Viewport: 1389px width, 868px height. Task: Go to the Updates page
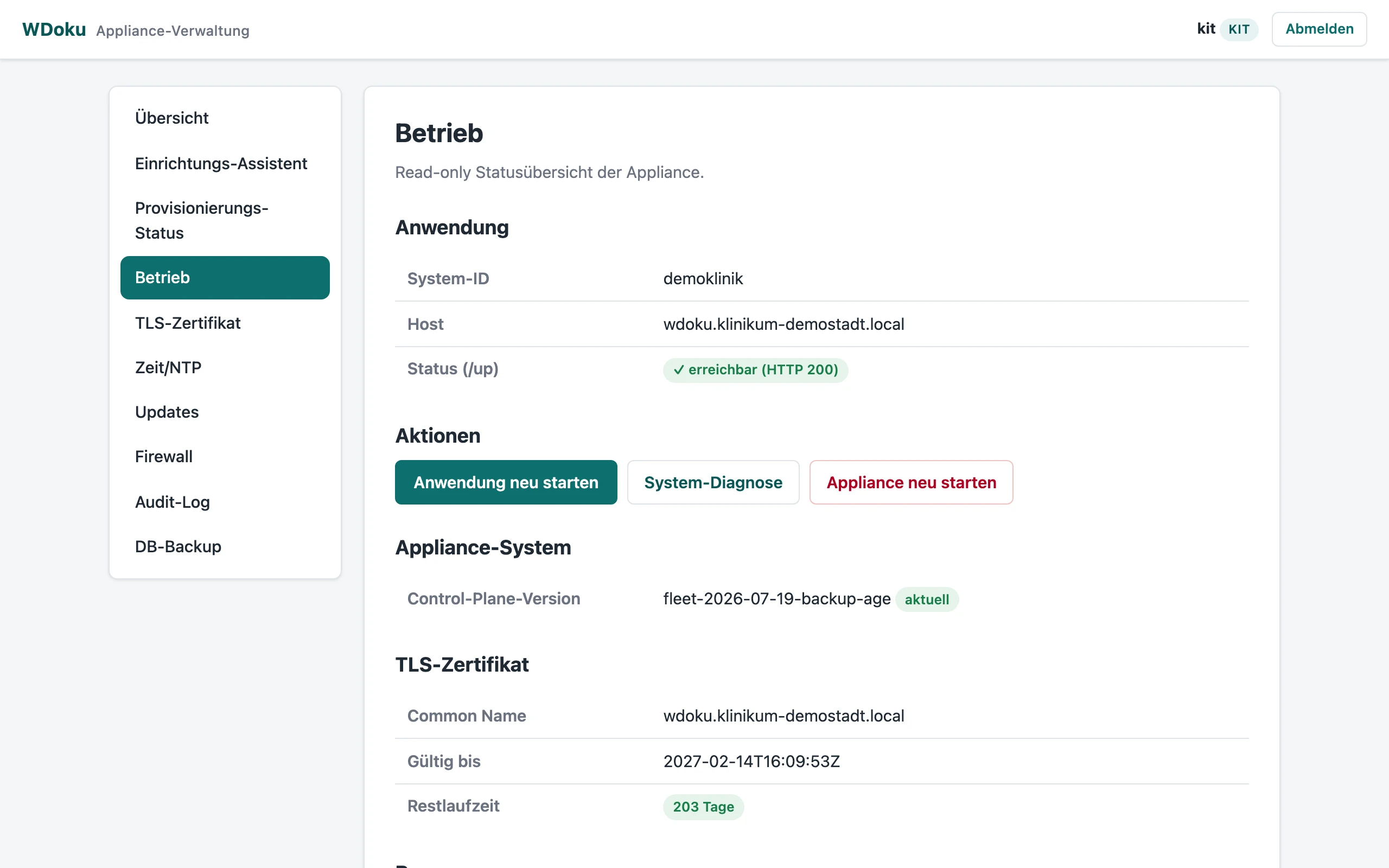click(225, 412)
